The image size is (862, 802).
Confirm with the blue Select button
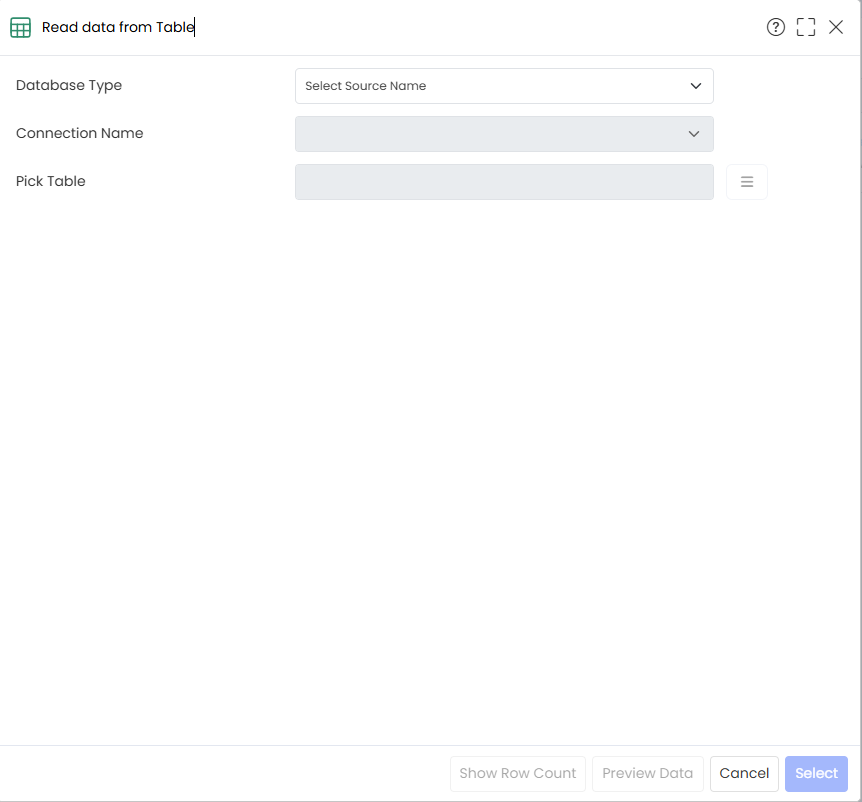point(816,773)
